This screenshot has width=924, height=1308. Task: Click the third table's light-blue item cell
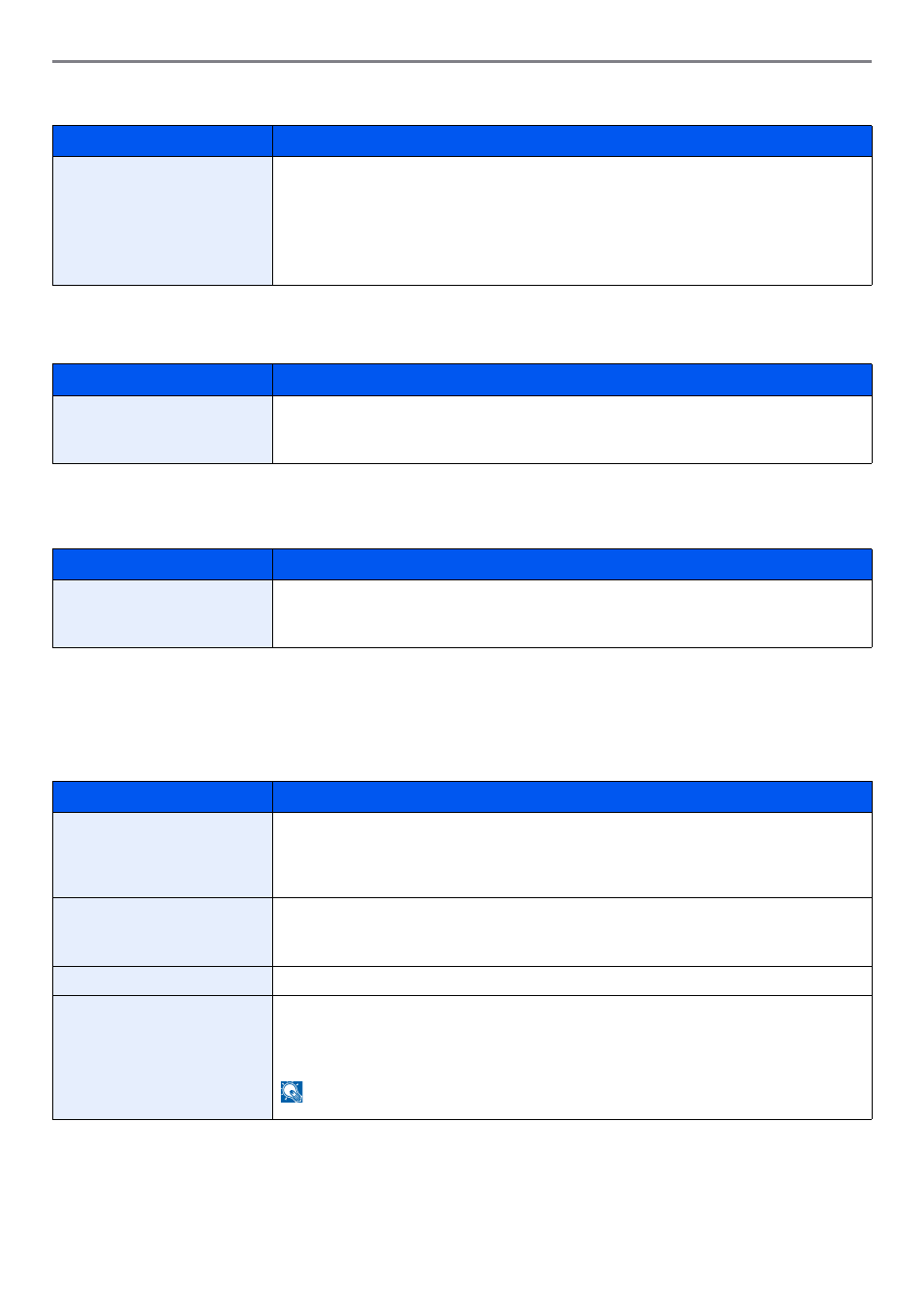pos(163,613)
